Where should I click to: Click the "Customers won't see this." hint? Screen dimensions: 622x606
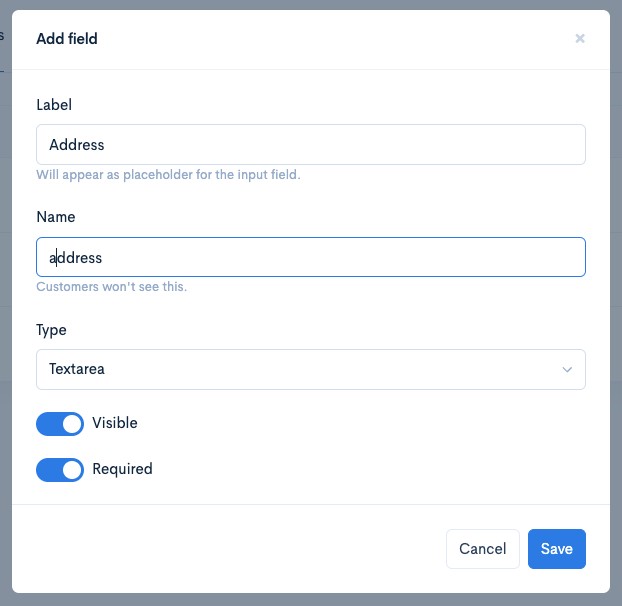[111, 286]
